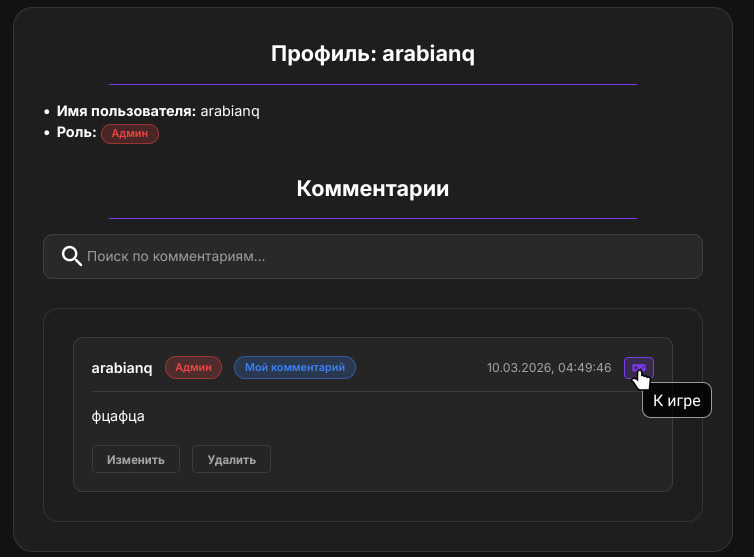
Task: Click the "Комментарии" section heading
Action: pyautogui.click(x=372, y=188)
